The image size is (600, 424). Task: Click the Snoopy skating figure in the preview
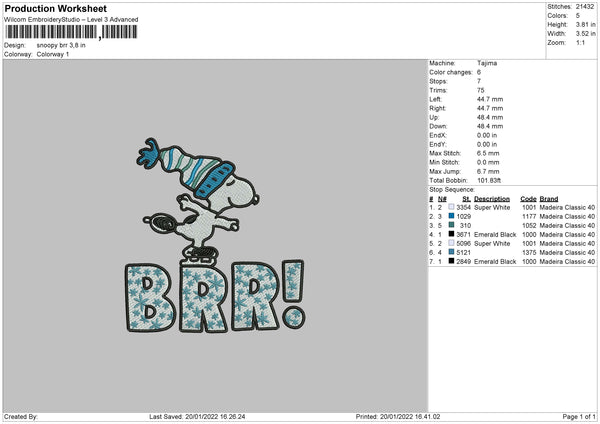(x=197, y=199)
